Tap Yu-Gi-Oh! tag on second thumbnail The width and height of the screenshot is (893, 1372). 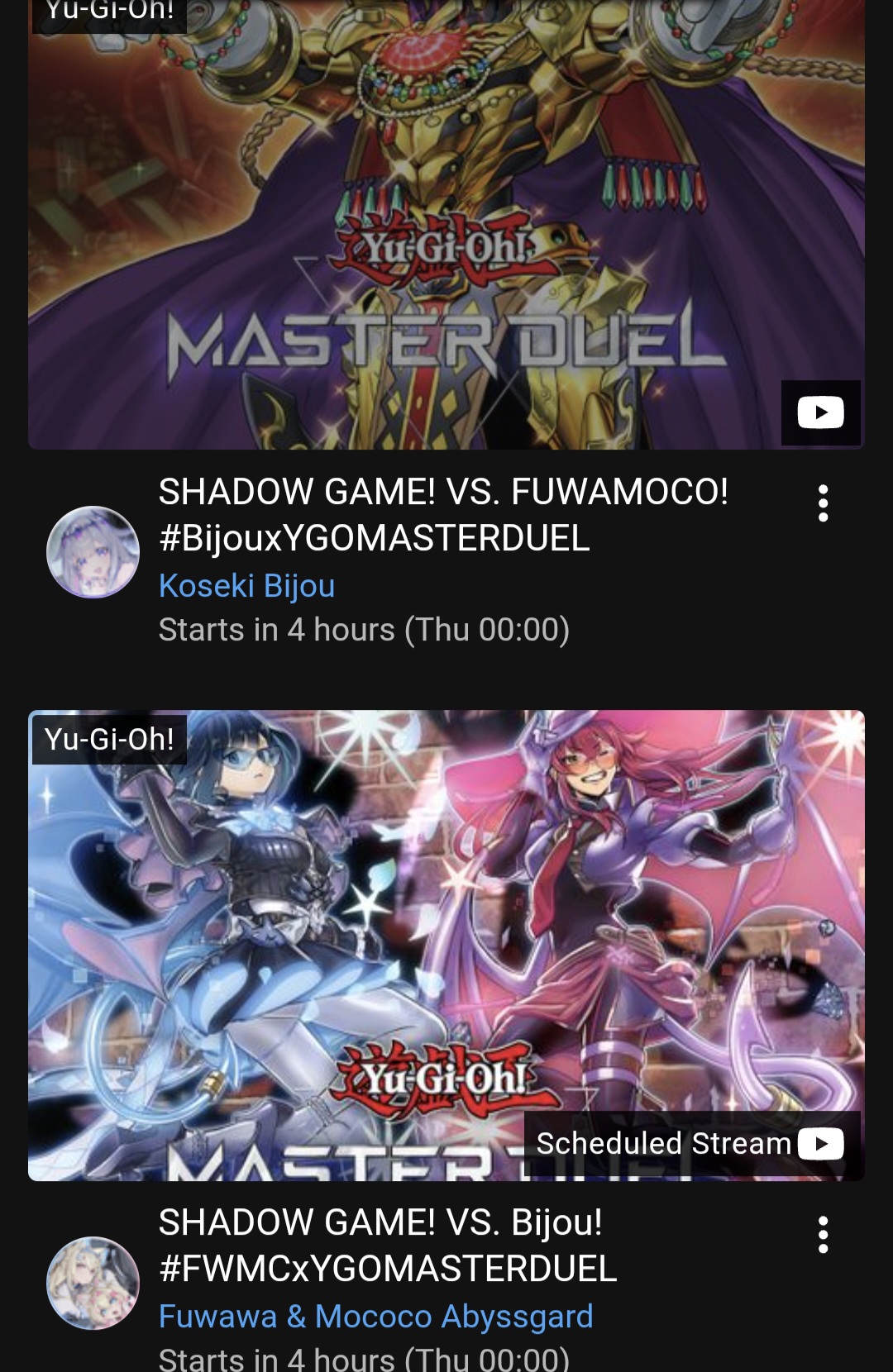109,739
